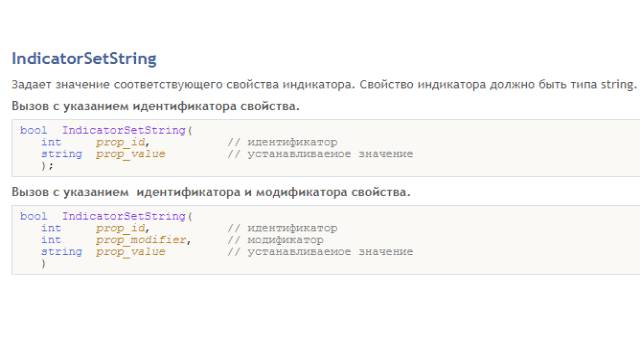Click the string type in first code block
640x360 pixels.
pos(62,154)
